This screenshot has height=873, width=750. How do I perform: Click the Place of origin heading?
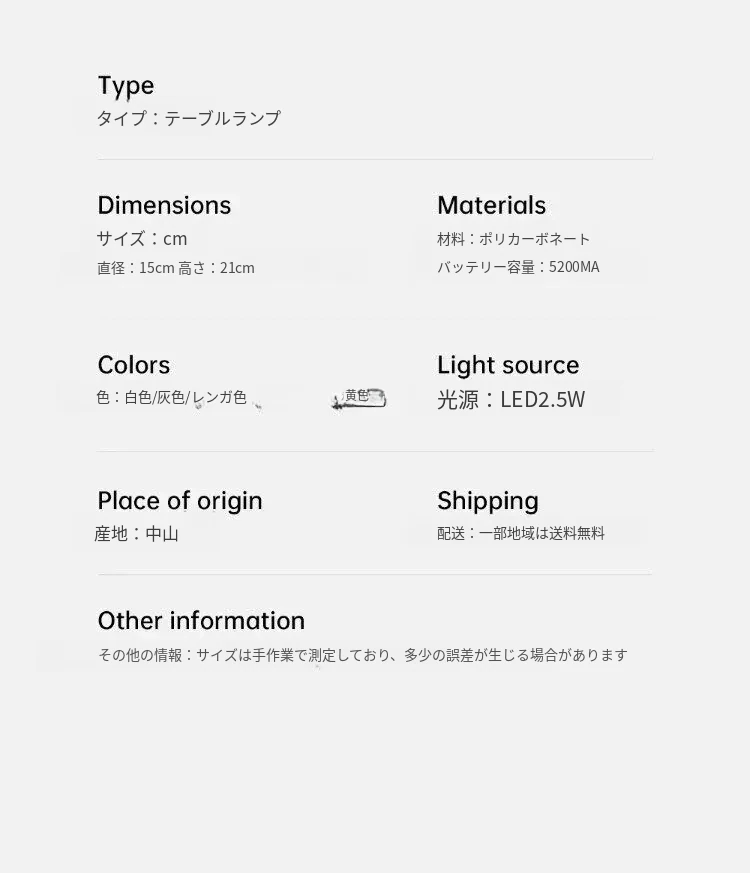tap(180, 501)
